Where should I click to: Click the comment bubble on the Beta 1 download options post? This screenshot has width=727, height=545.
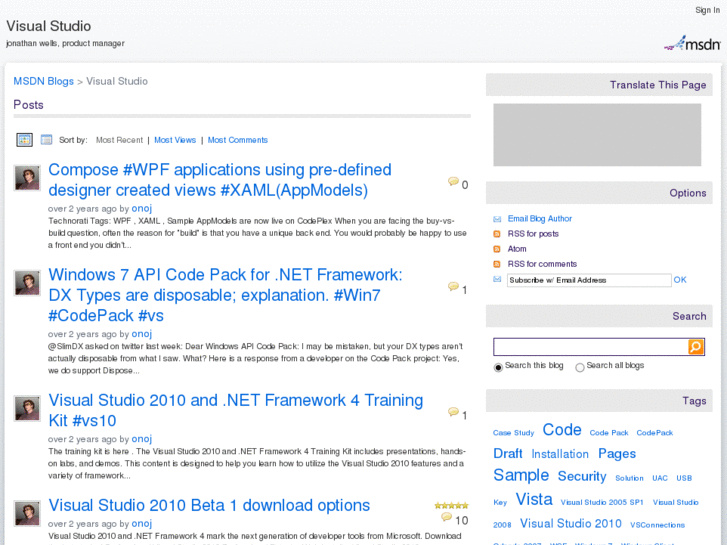[446, 517]
